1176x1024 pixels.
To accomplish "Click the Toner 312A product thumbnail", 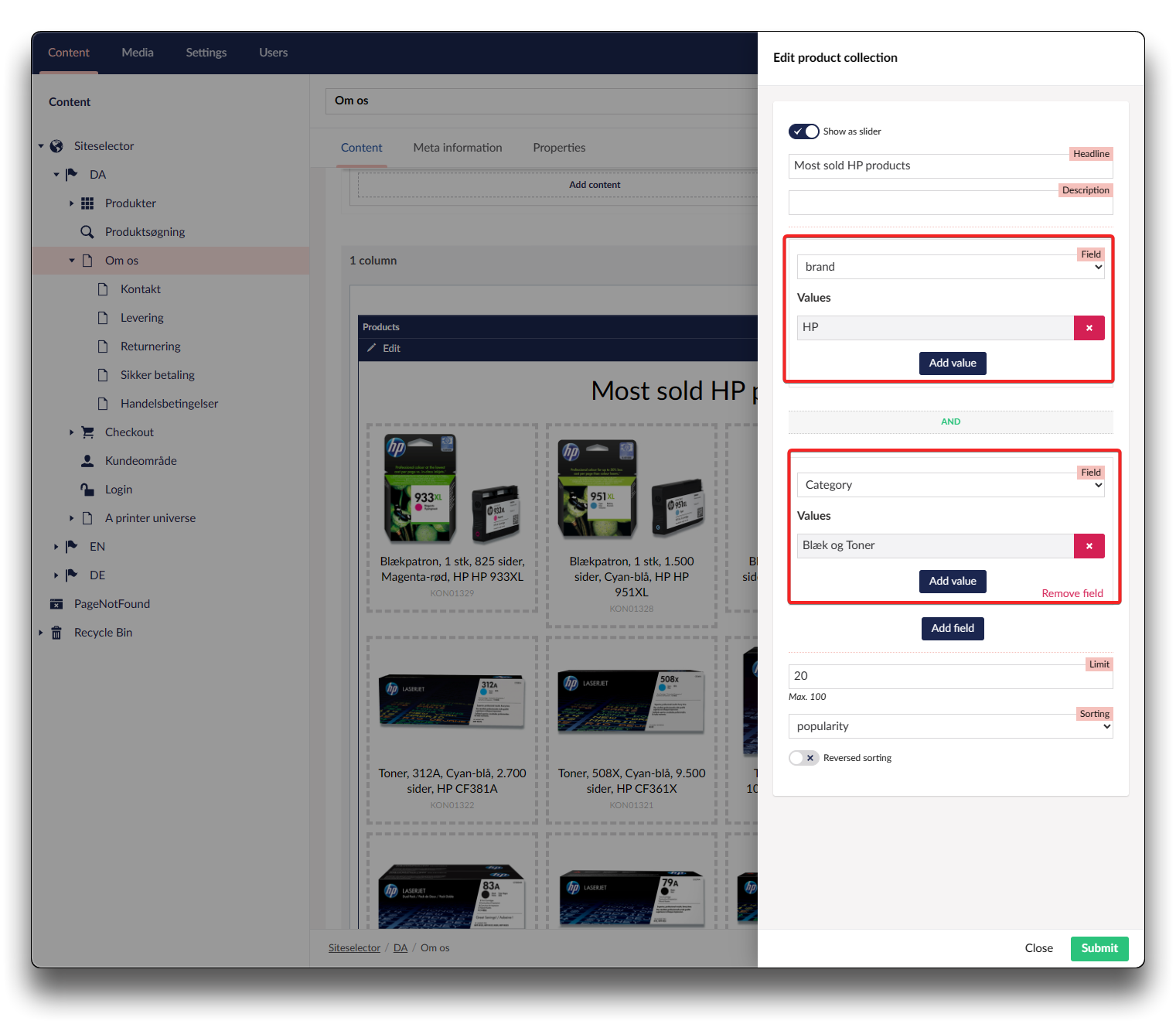I will coord(452,700).
